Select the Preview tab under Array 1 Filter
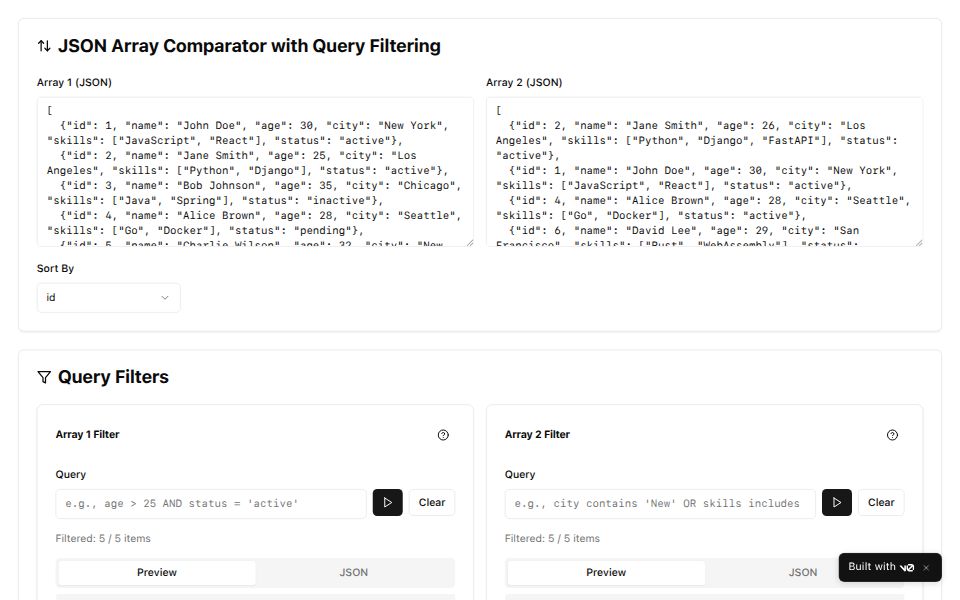960x600 pixels. coord(156,572)
